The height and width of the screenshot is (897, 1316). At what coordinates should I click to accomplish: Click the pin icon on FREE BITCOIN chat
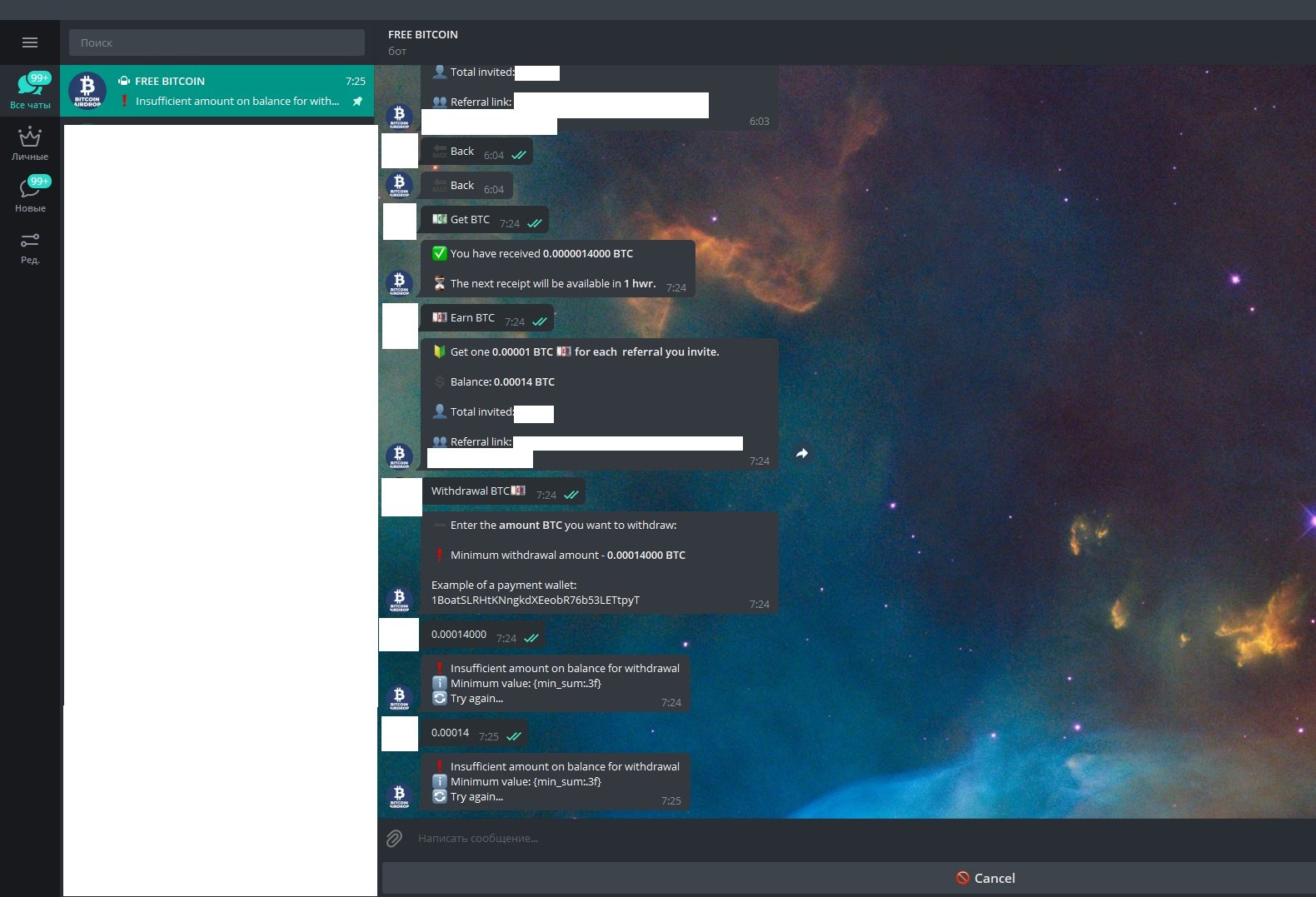tap(357, 102)
